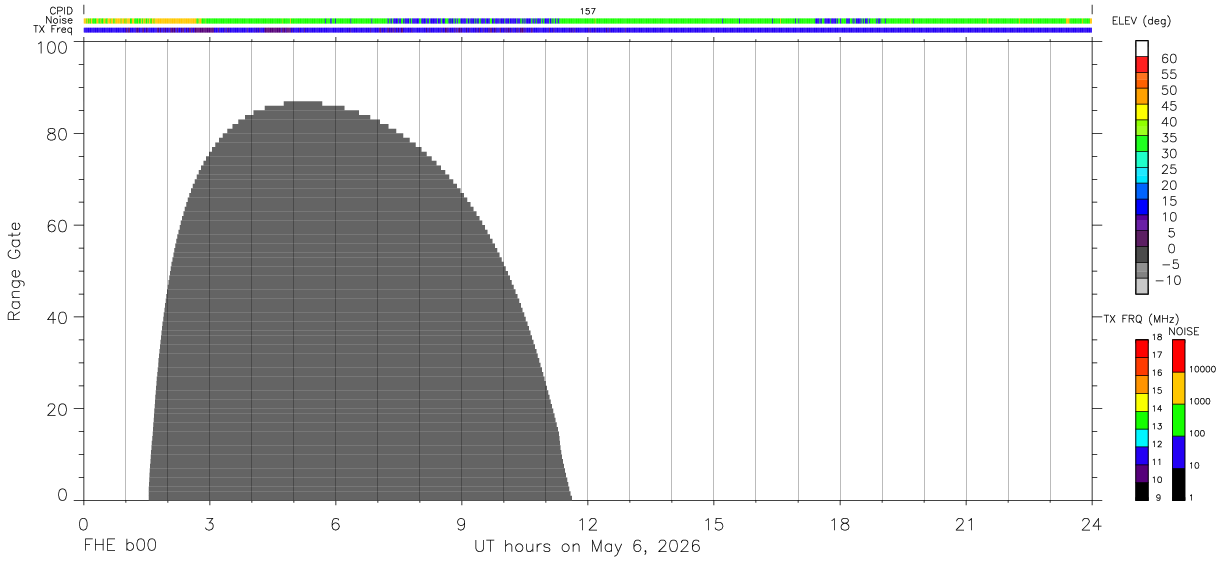Click the white top segment of ELEV color bar
This screenshot has width=1228, height=567.
pos(1142,49)
